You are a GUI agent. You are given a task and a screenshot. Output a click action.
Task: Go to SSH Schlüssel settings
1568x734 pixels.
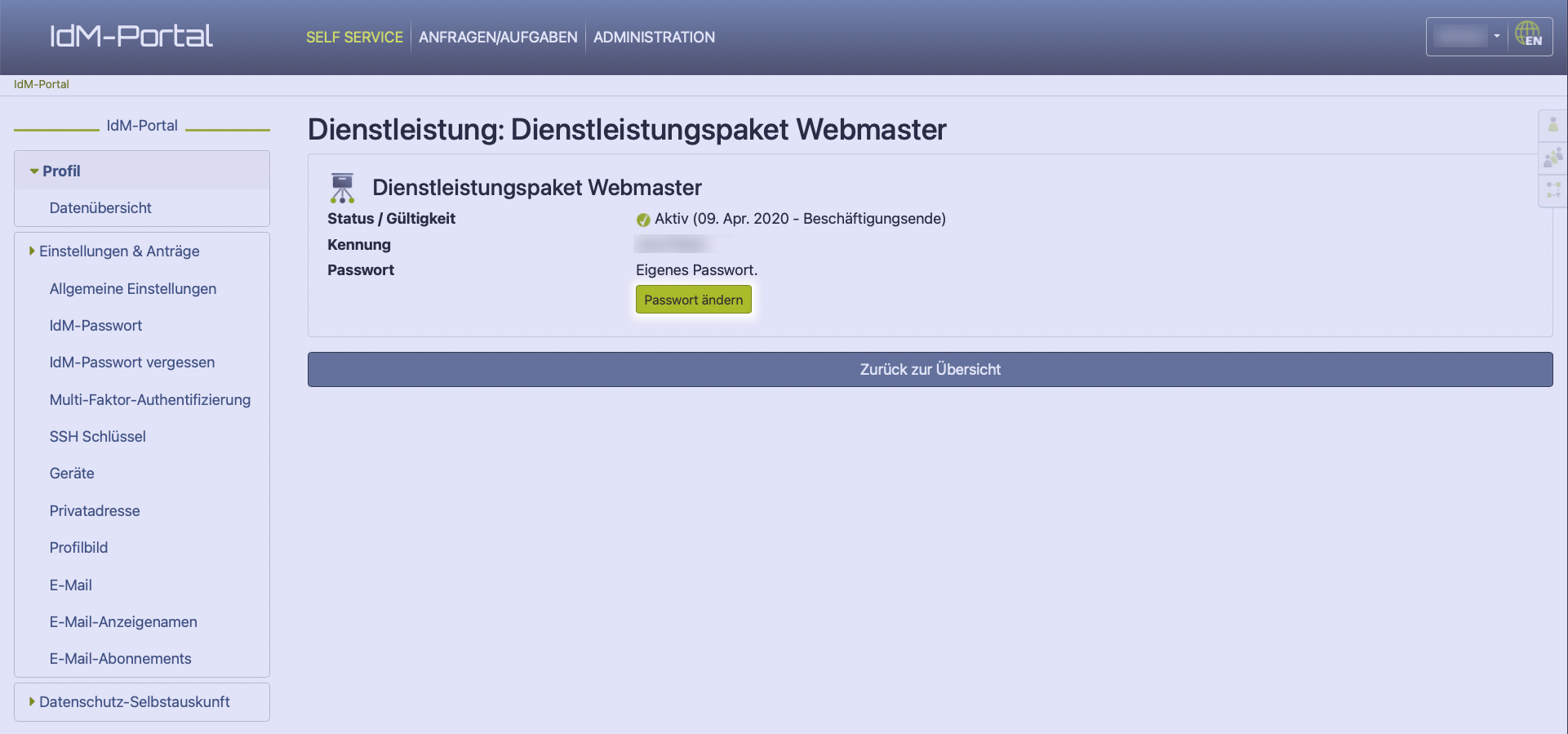pyautogui.click(x=98, y=437)
